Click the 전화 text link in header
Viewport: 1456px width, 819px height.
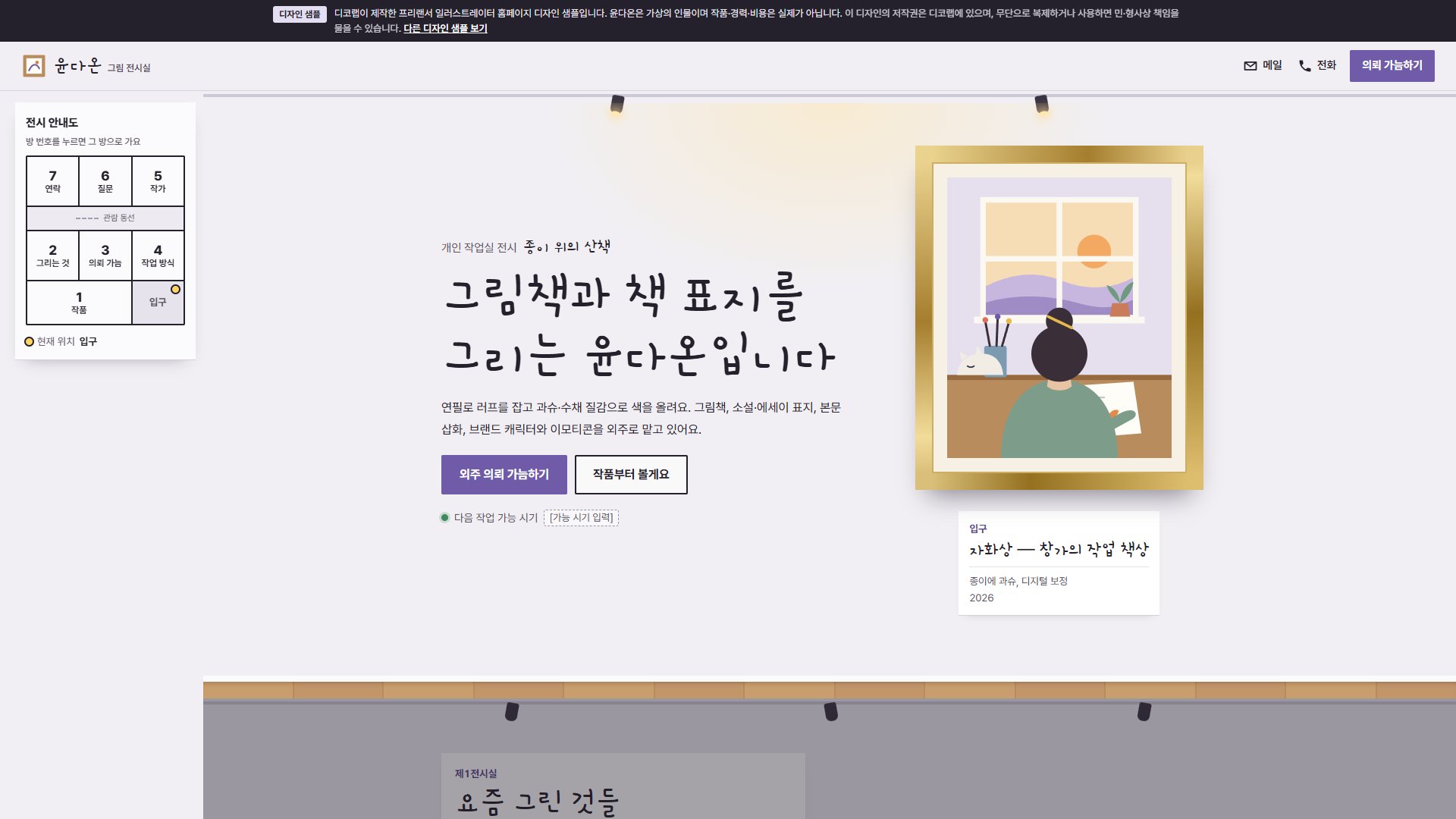(x=1326, y=65)
